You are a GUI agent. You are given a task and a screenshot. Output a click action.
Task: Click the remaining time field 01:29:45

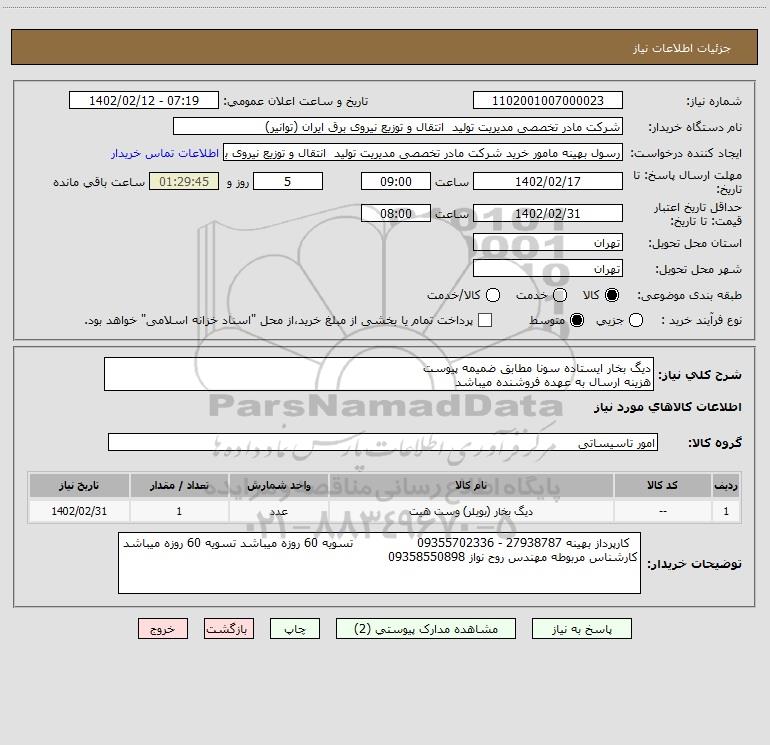(184, 181)
